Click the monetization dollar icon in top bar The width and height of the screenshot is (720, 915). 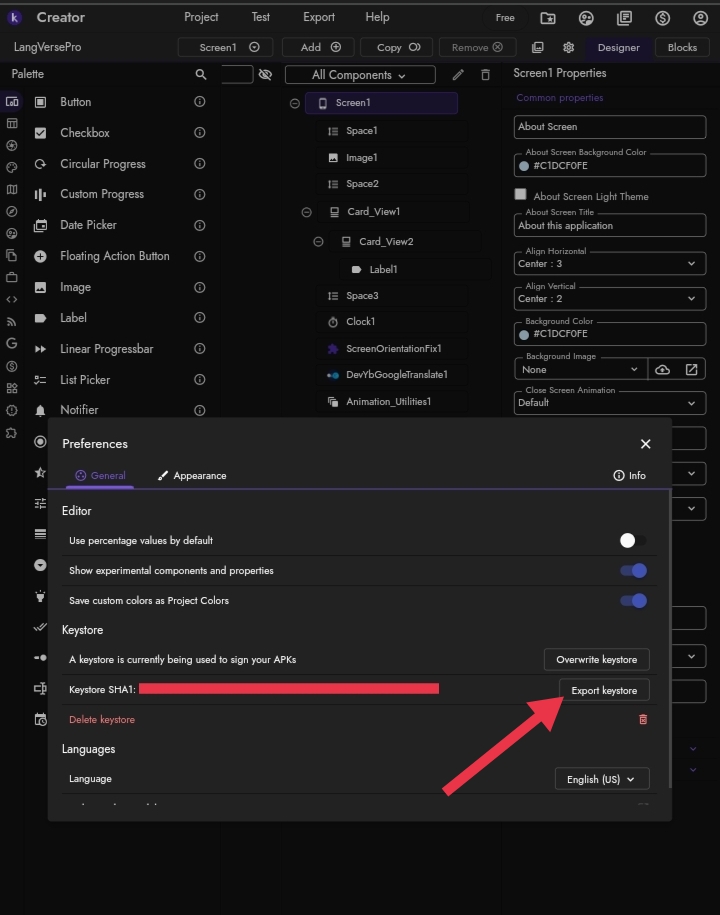click(662, 17)
